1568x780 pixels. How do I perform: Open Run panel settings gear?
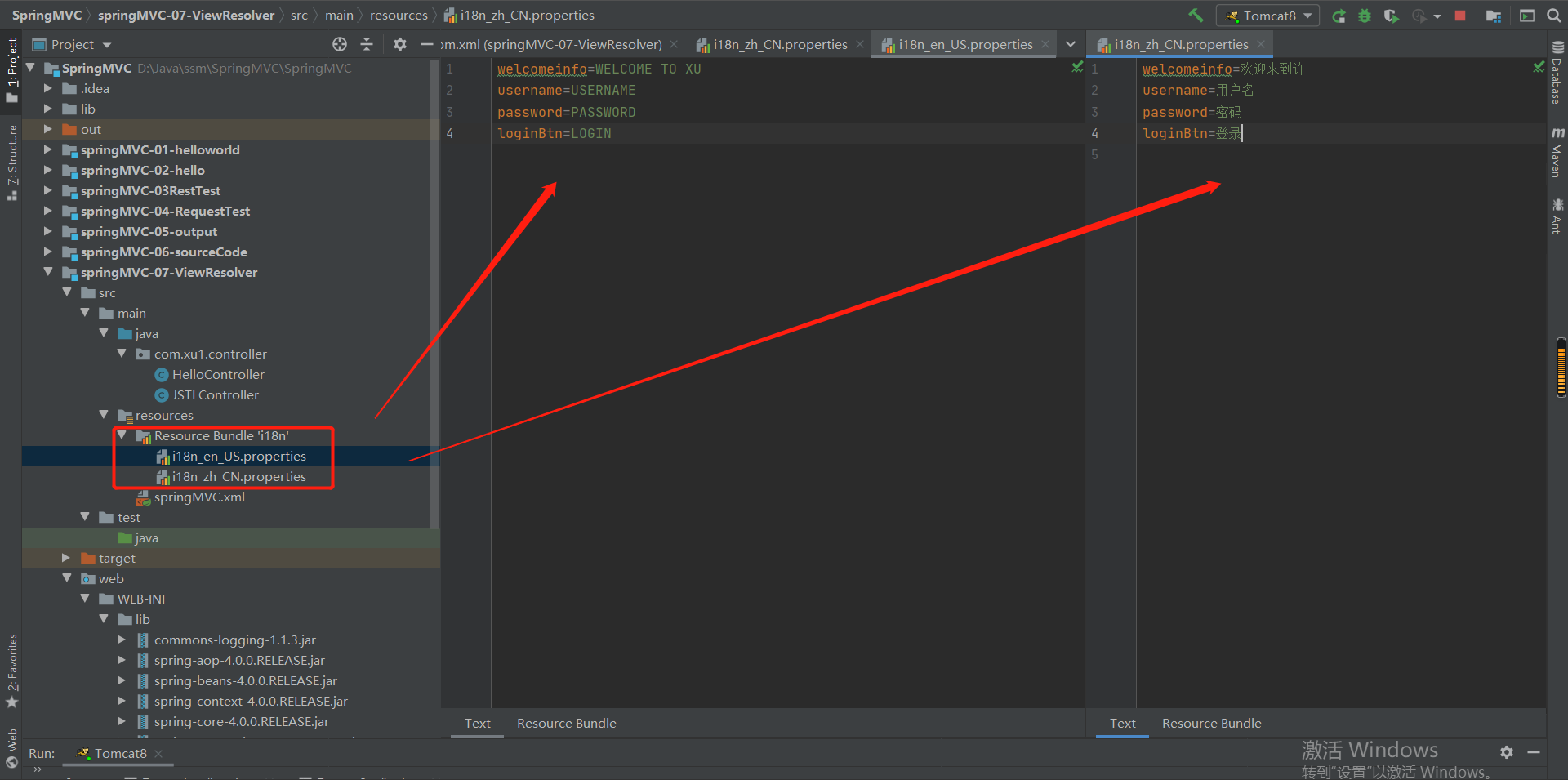point(1507,752)
